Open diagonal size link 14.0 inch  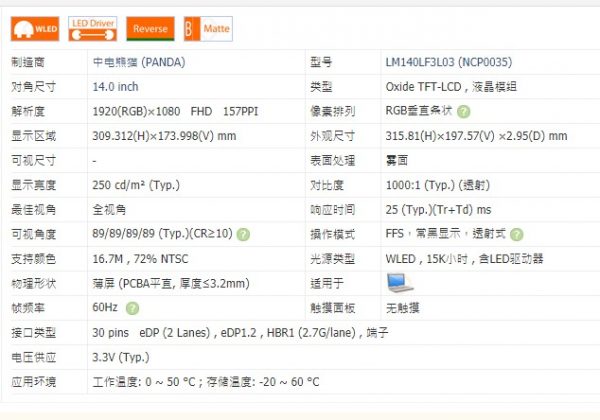(115, 87)
